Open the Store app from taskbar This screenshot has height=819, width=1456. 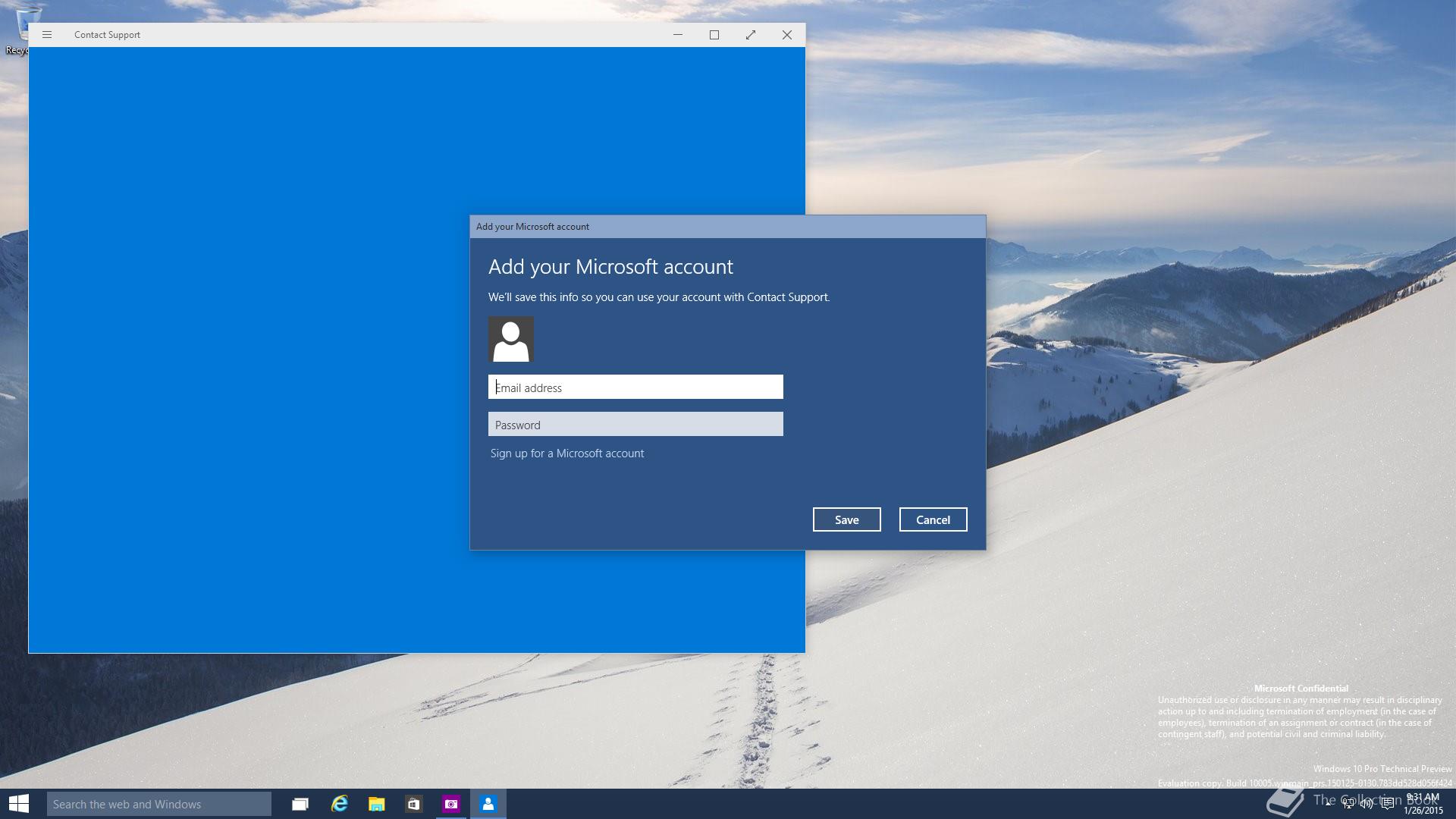[x=413, y=804]
